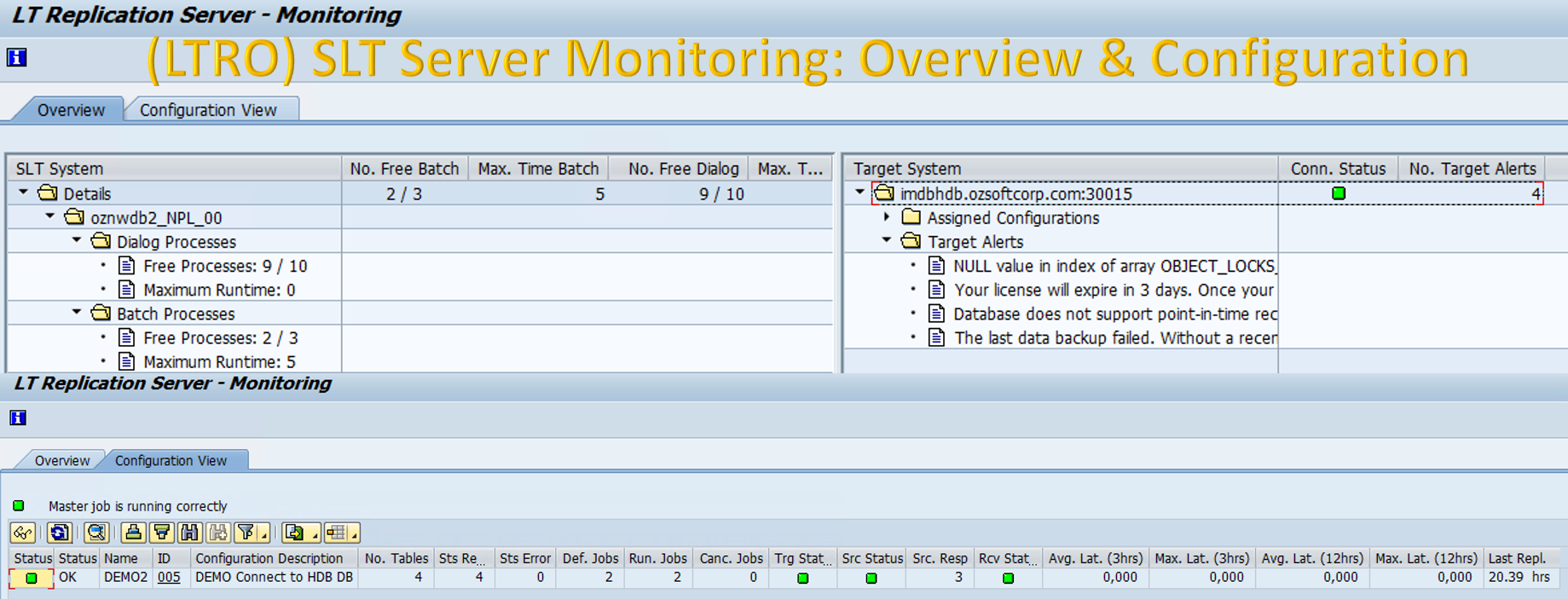Select the lower Overview tab
1568x599 pixels.
(x=62, y=460)
